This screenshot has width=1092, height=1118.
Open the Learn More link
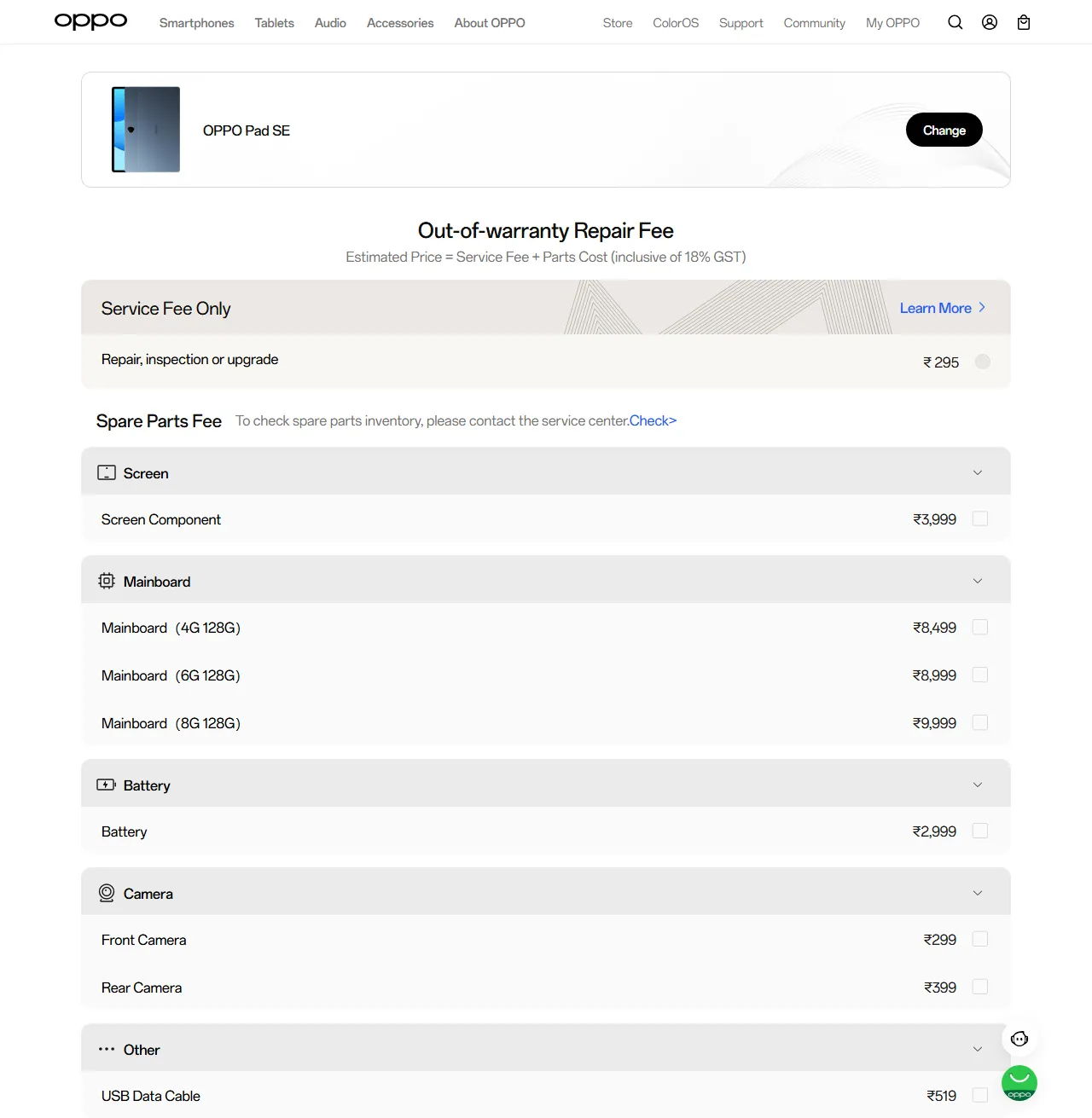point(936,308)
